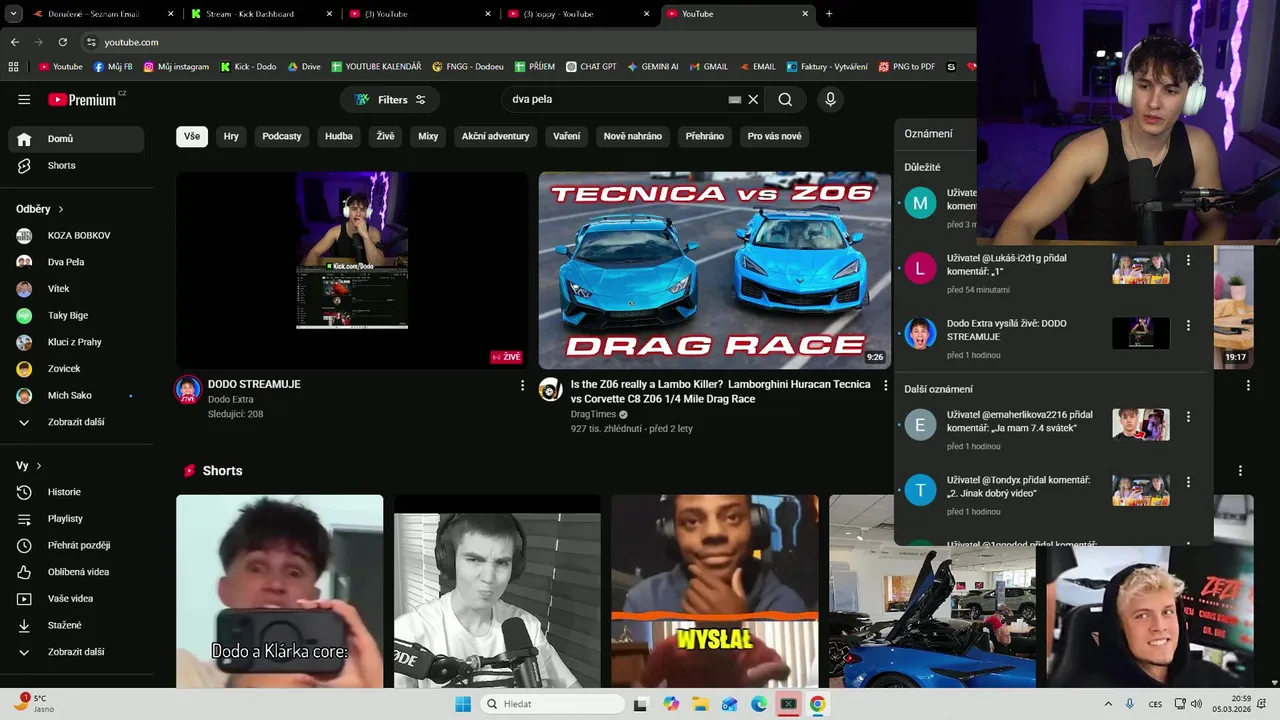Expand the Odběry section header
The width and height of the screenshot is (1280, 720).
click(x=40, y=209)
